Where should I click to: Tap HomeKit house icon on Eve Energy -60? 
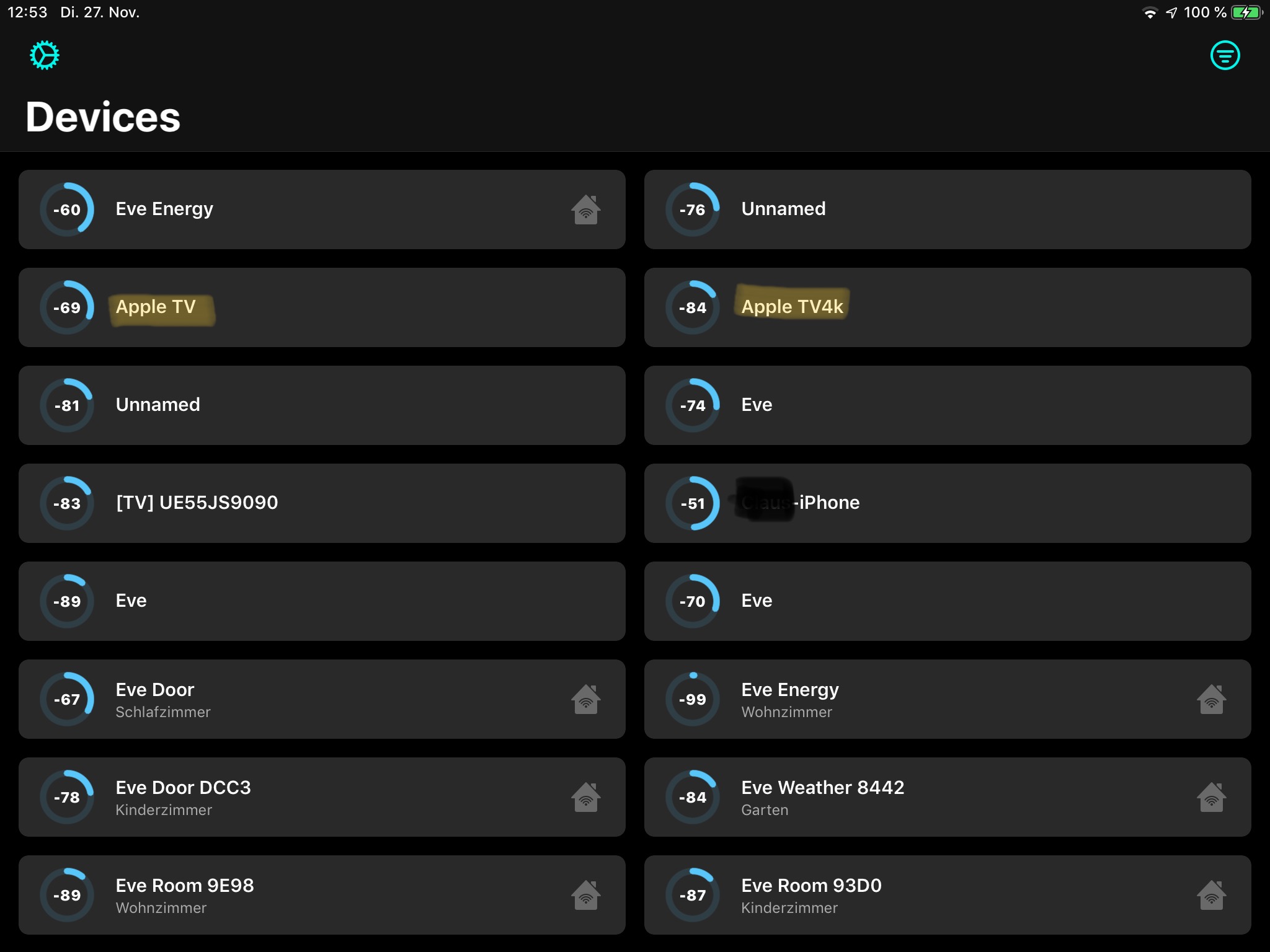585,209
